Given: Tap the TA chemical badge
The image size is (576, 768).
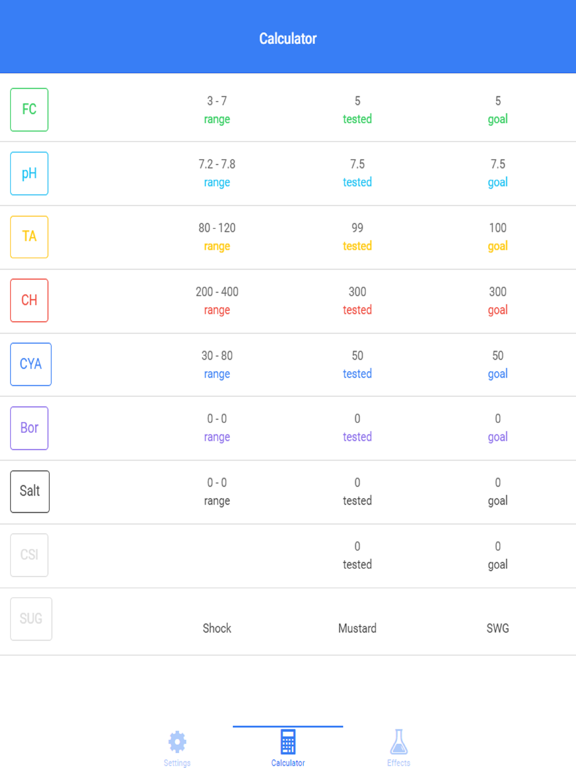Looking at the screenshot, I should (29, 237).
